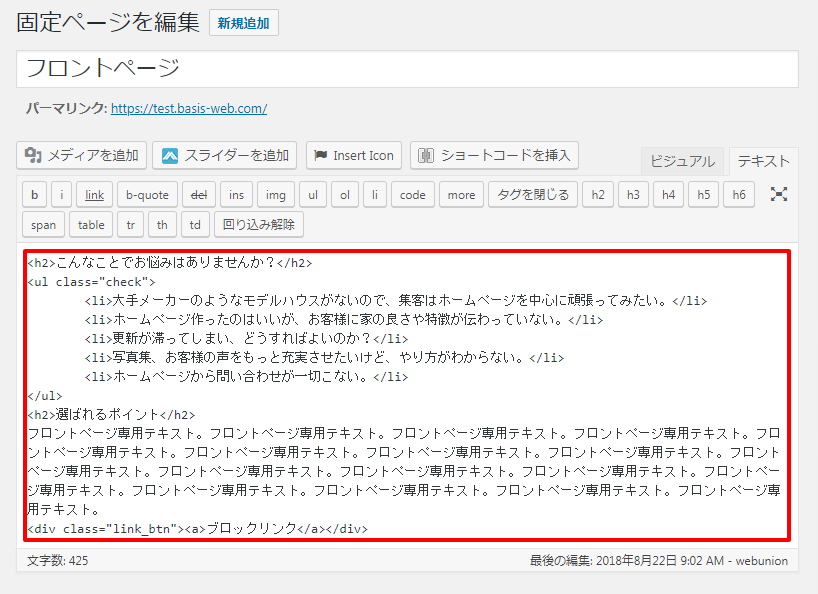The image size is (818, 594).
Task: Click the th quicktag button
Action: tap(162, 225)
